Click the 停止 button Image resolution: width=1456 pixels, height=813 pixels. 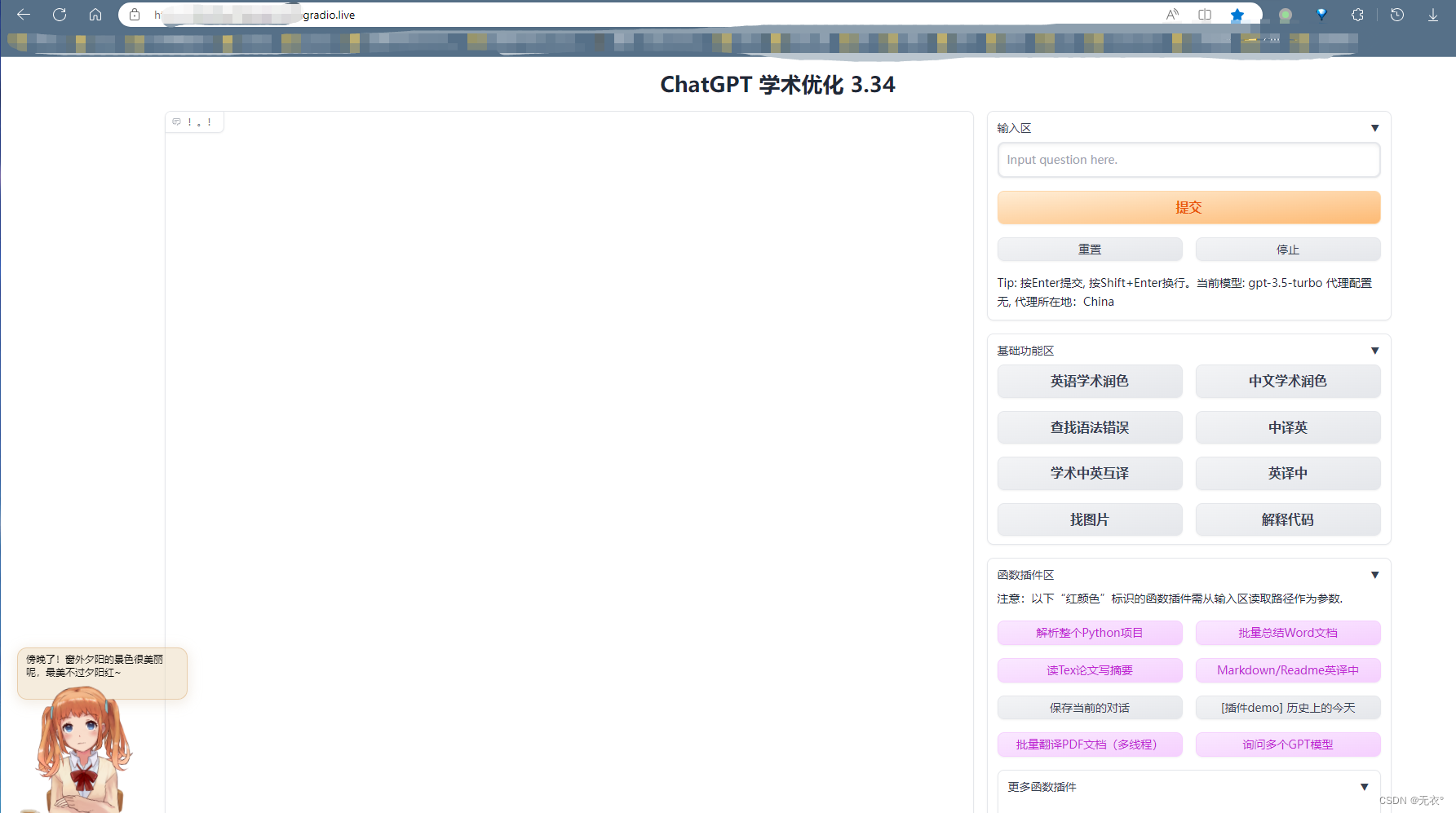(x=1288, y=250)
